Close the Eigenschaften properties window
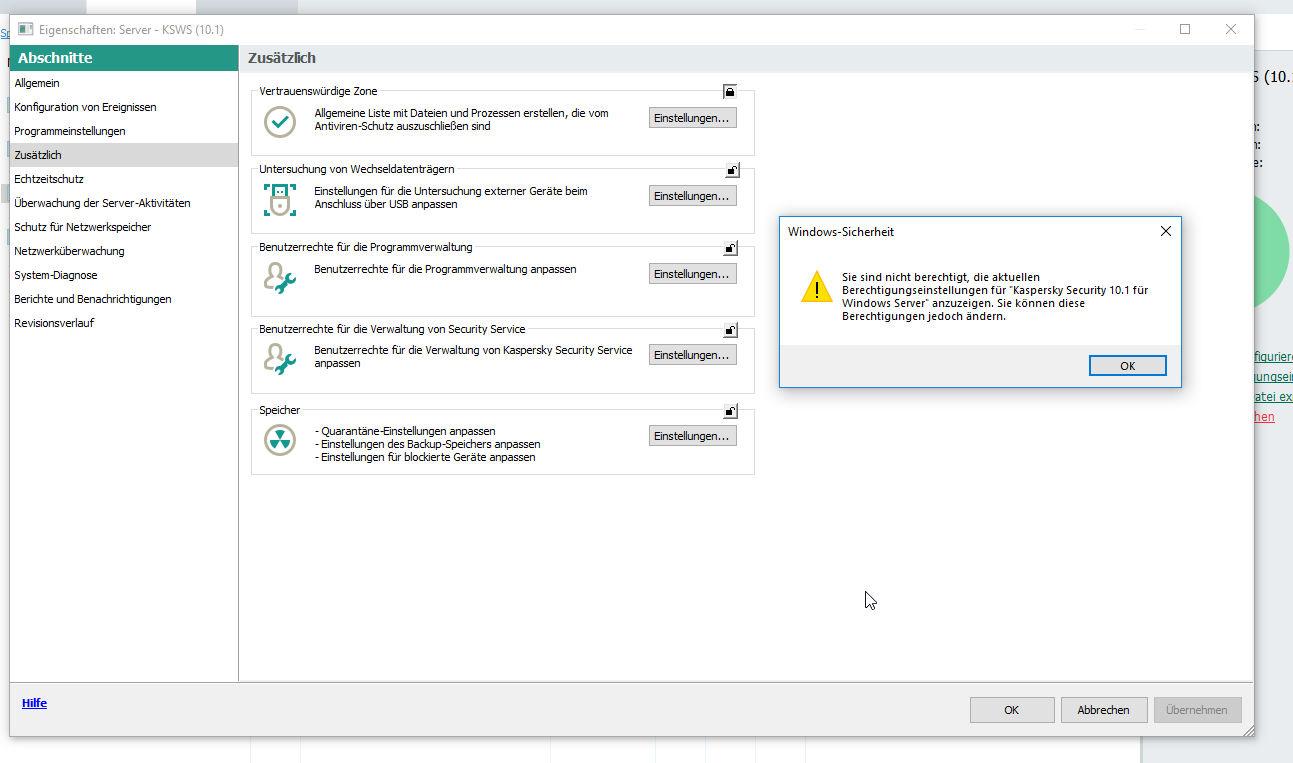The width and height of the screenshot is (1293, 763). 1231,29
